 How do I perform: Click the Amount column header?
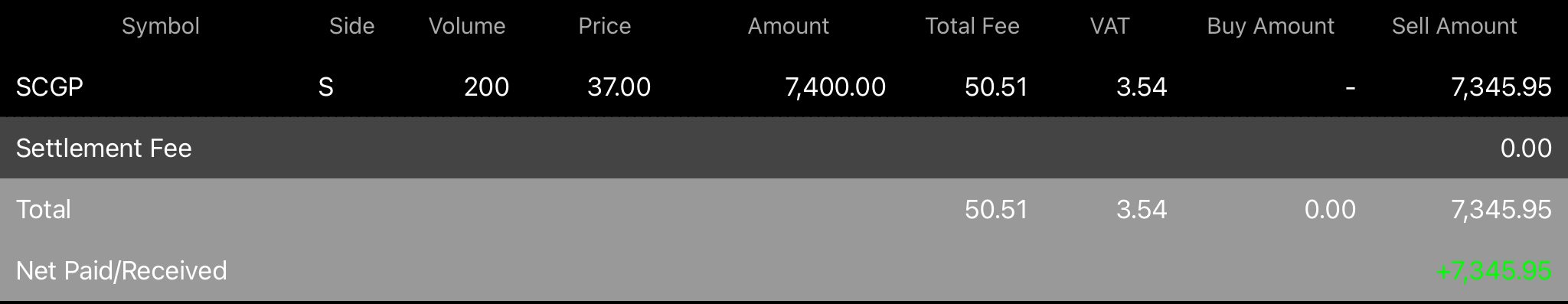point(789,26)
